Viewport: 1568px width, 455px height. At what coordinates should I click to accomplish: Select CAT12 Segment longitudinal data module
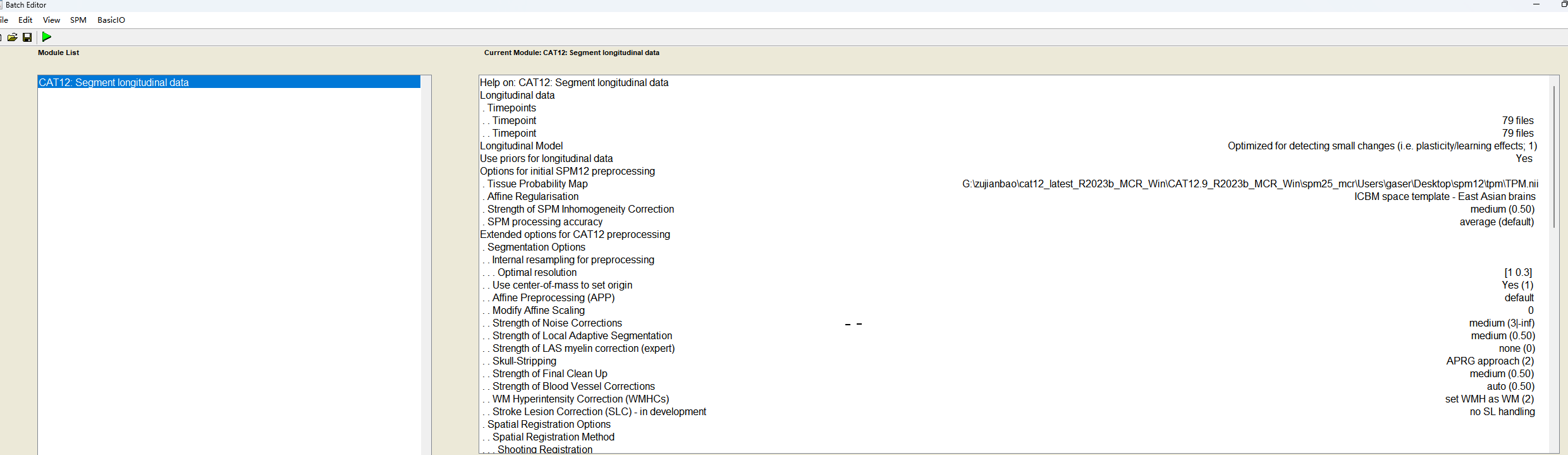tap(114, 82)
